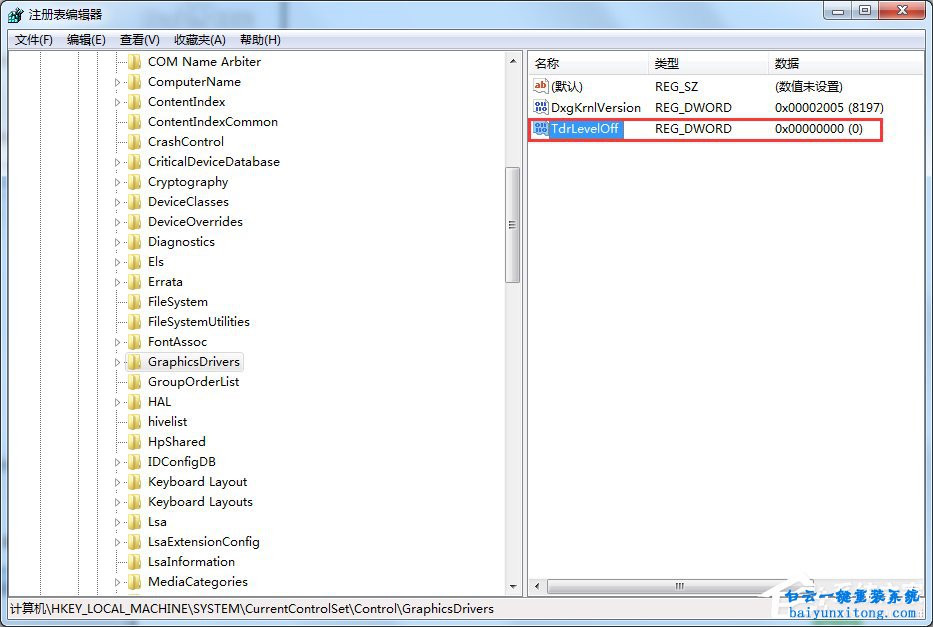Click the HAL folder icon

[x=134, y=401]
